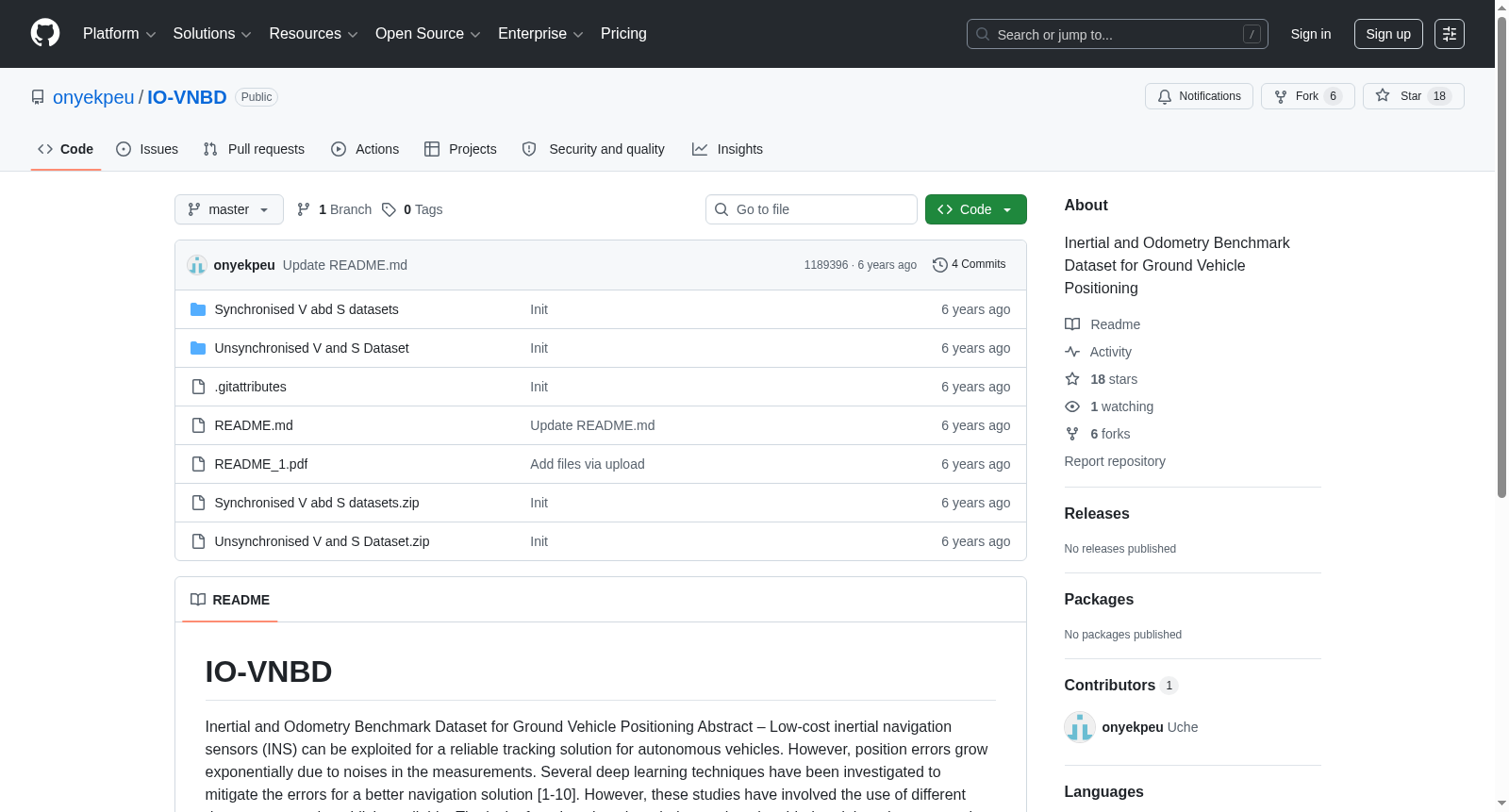Viewport: 1509px width, 812px height.
Task: Expand the master branch selector
Action: tap(229, 209)
